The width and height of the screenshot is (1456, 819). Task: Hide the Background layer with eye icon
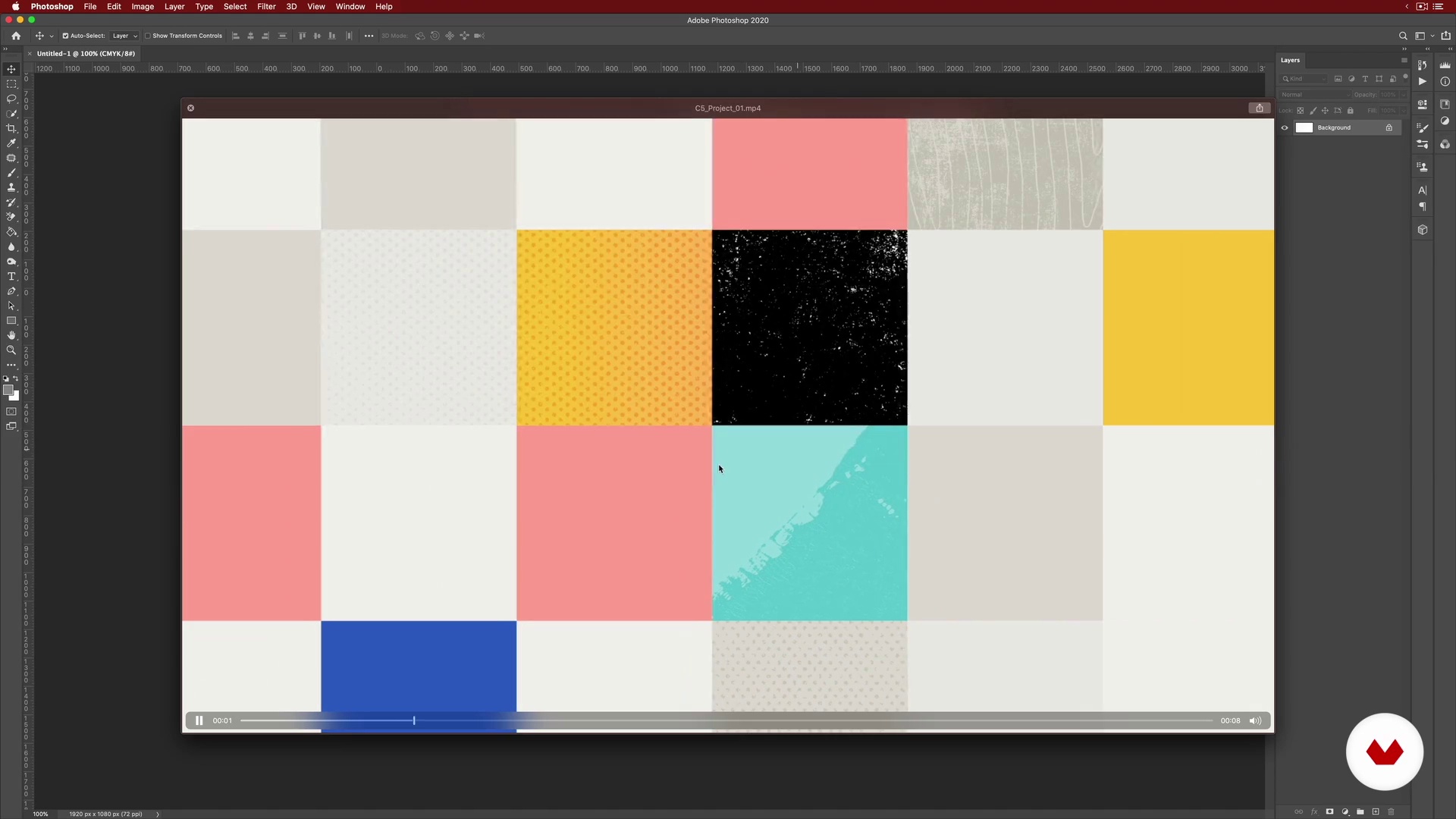point(1285,127)
